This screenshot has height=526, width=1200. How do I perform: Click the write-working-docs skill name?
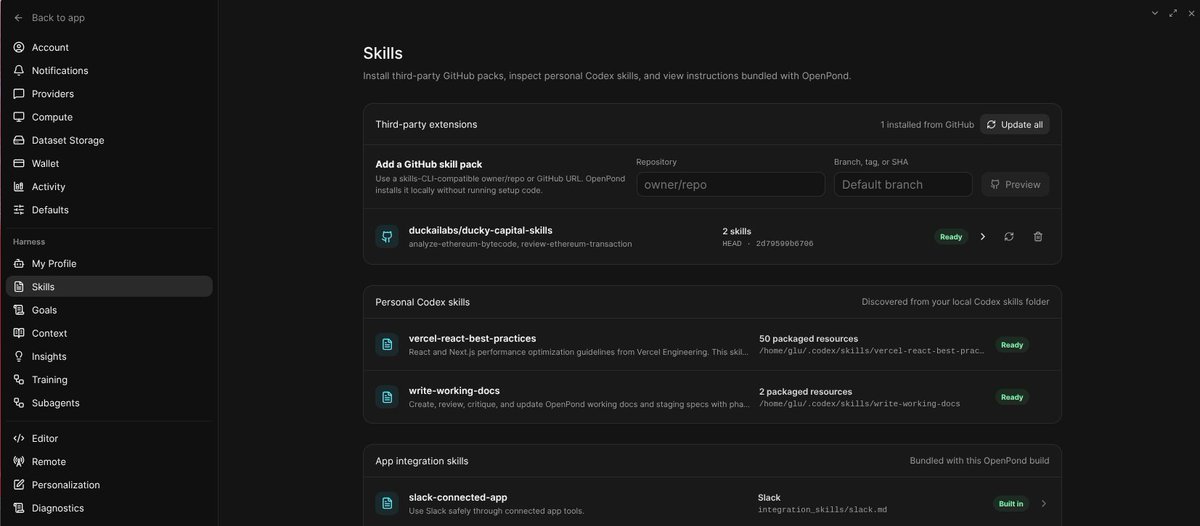[x=454, y=391]
